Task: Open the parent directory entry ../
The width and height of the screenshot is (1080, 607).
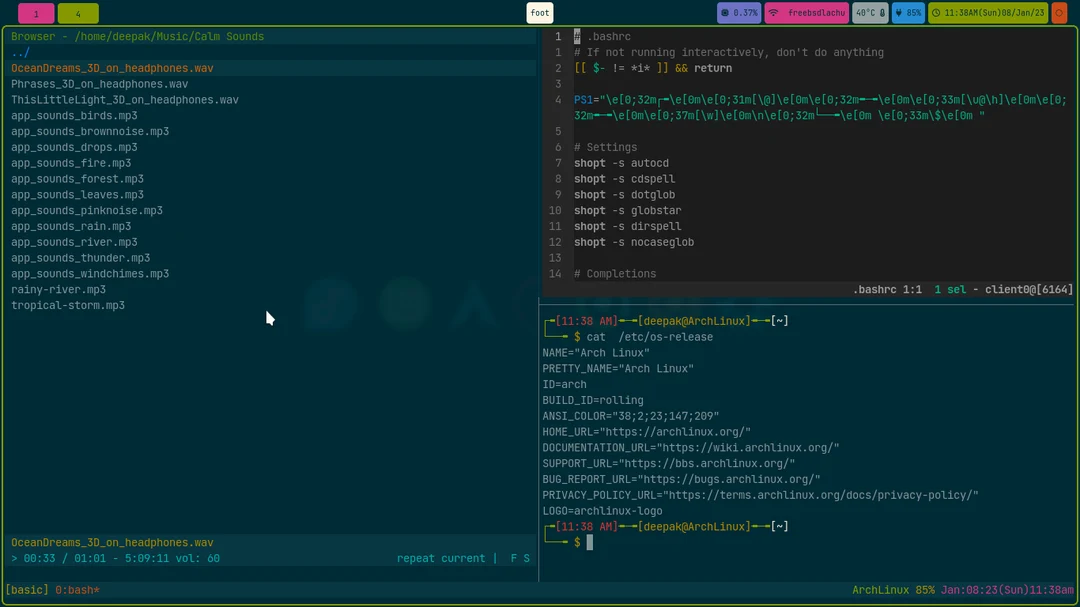Action: (x=18, y=52)
